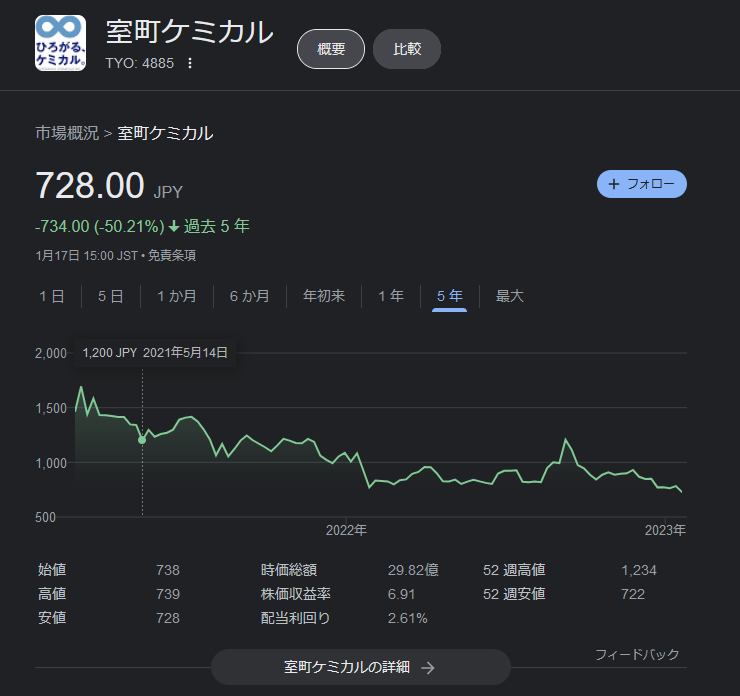Click the 500 y-axis label
This screenshot has height=696, width=740.
(x=45, y=517)
